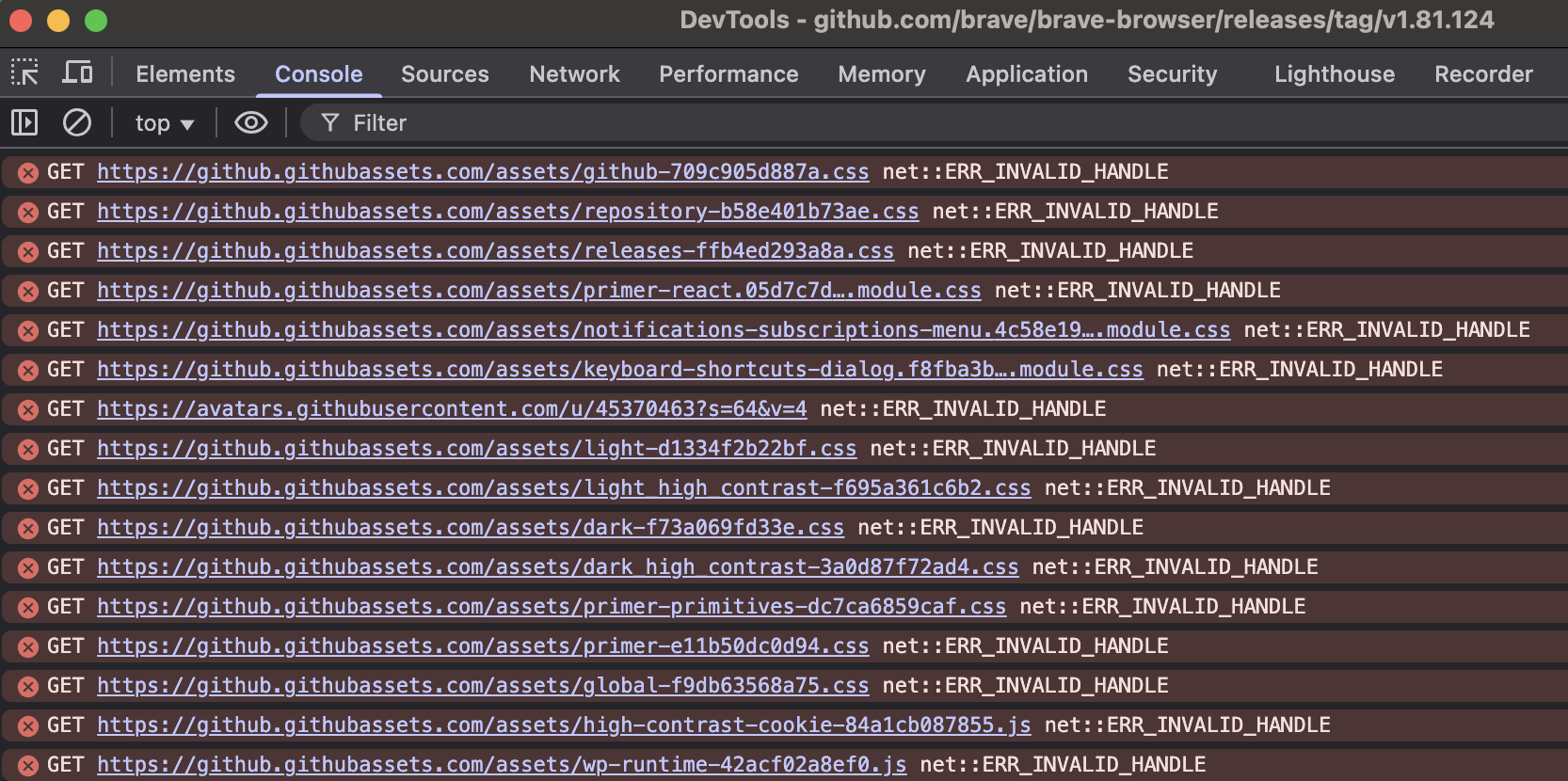Select ERR_INVALID_HANDLE text on the github-709c905d887a.css row
Screen dimensions: 1568x781
point(1057,172)
